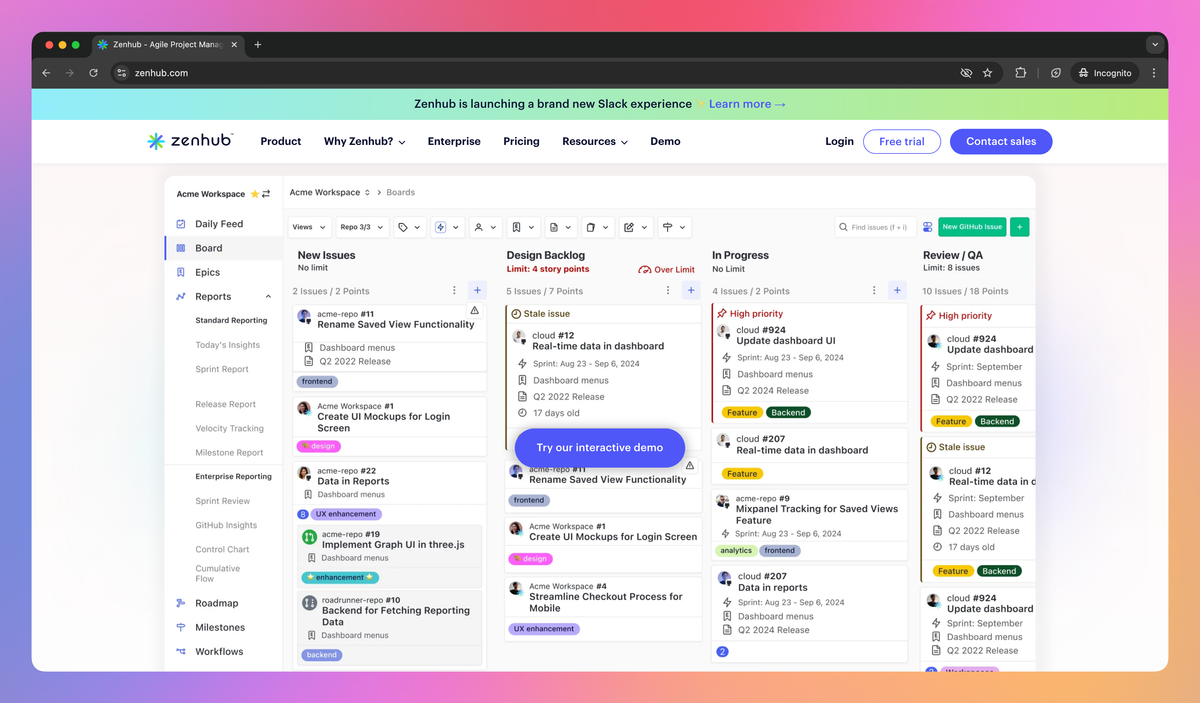This screenshot has height=703, width=1200.
Task: Open assignee person filter dropdown
Action: (x=485, y=227)
